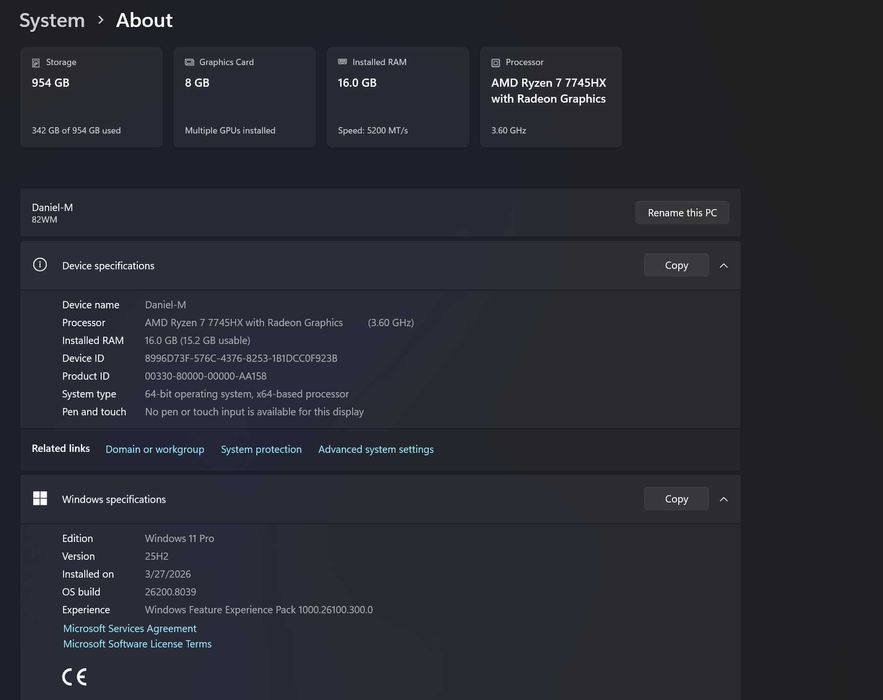Open Domain or workgroup link
Viewport: 883px width, 700px height.
[x=155, y=449]
